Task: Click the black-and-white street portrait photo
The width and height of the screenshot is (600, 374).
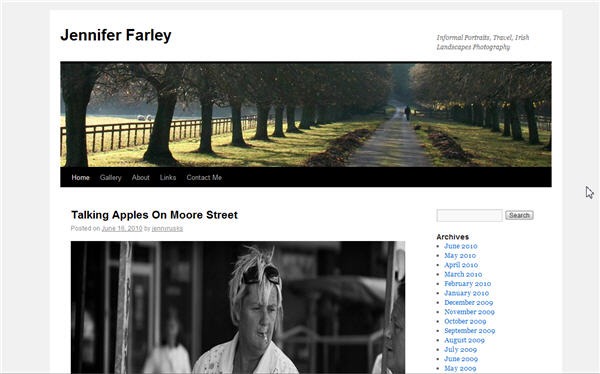Action: [x=238, y=307]
